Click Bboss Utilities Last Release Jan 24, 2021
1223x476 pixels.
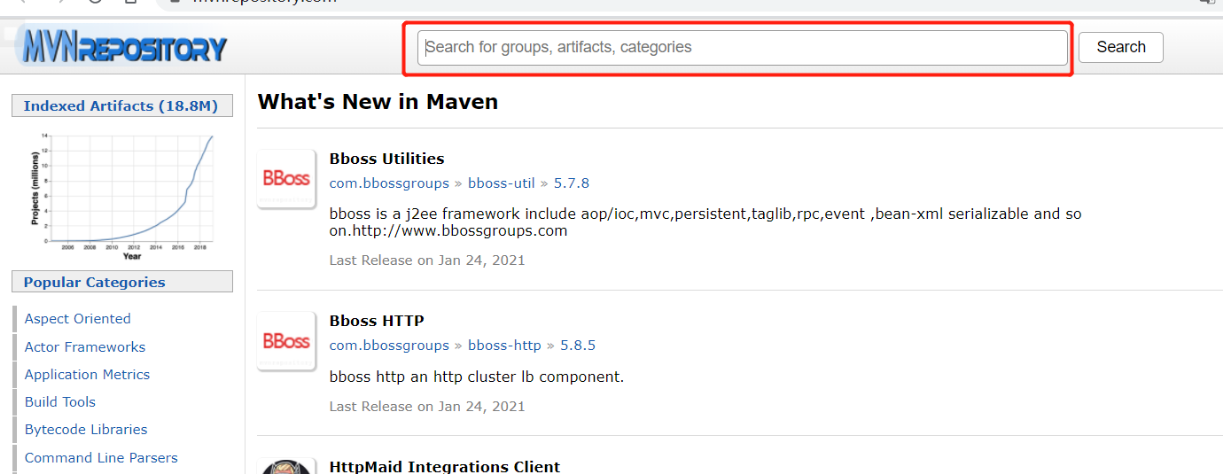click(x=427, y=260)
